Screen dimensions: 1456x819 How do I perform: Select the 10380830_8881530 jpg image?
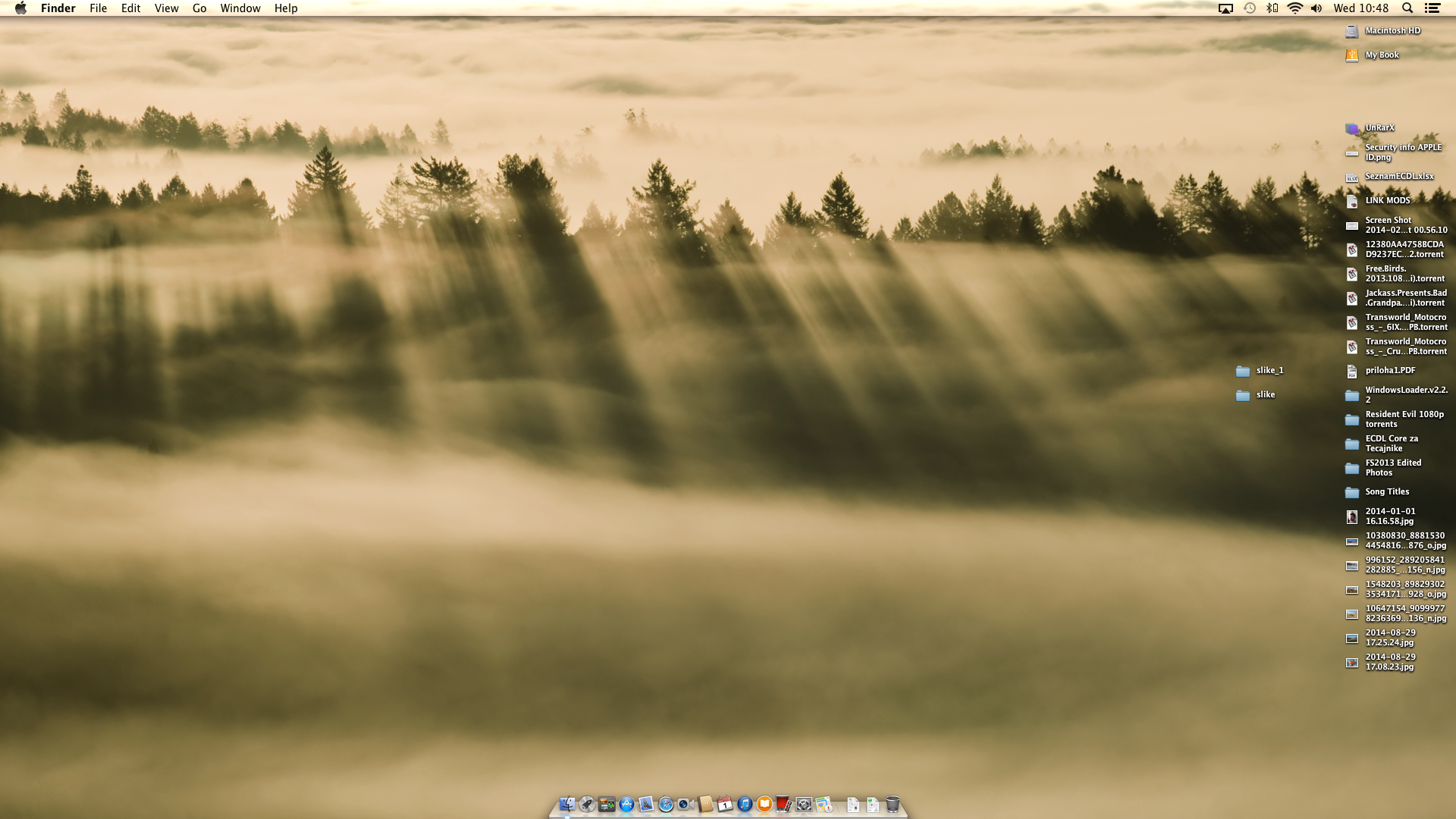(x=1397, y=541)
